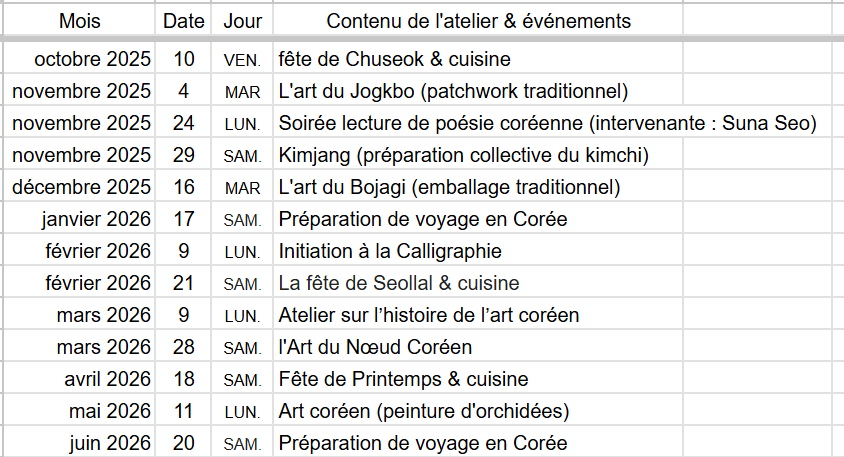Click the 'La fête de Seollal & cuisine' cell
The image size is (844, 457).
399,283
